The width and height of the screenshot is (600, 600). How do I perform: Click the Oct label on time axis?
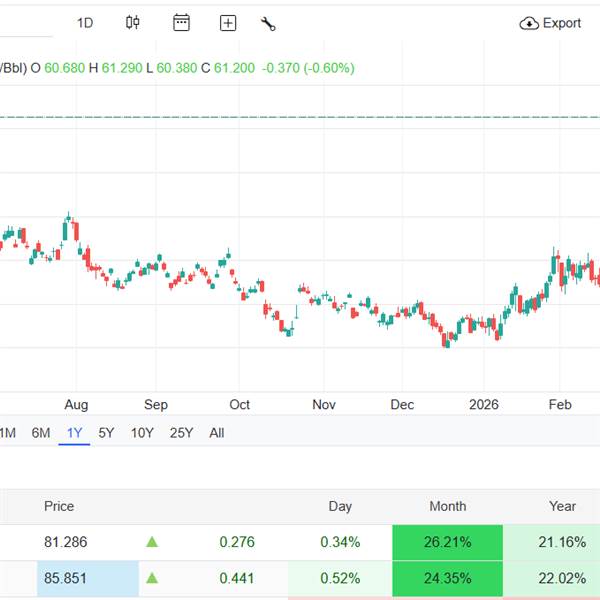coord(240,404)
